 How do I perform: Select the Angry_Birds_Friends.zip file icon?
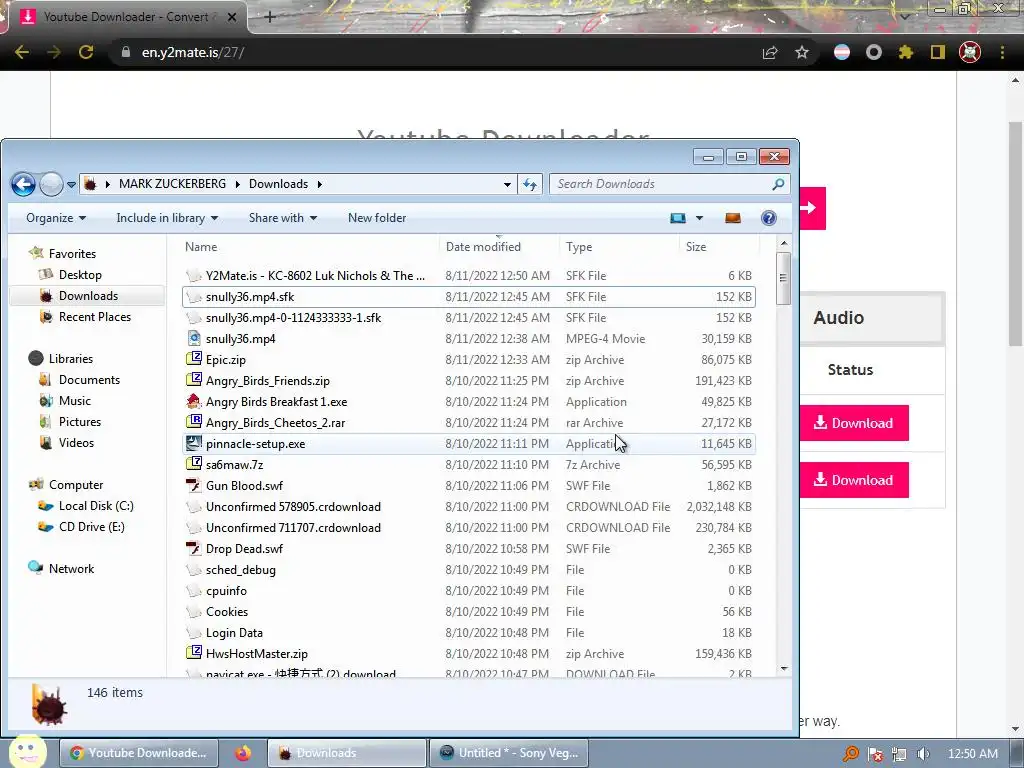point(193,380)
